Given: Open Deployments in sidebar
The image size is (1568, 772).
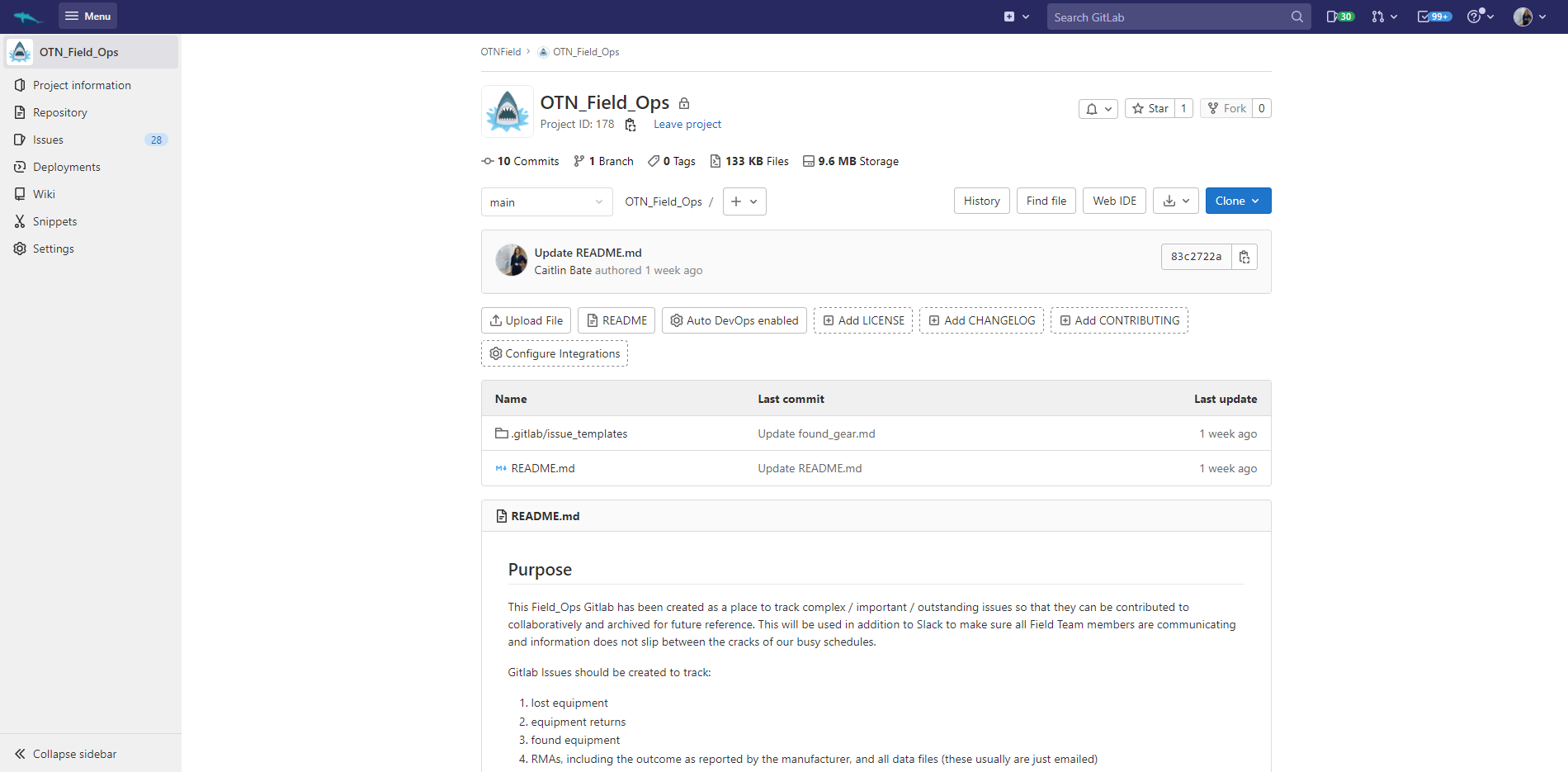Looking at the screenshot, I should pos(66,167).
